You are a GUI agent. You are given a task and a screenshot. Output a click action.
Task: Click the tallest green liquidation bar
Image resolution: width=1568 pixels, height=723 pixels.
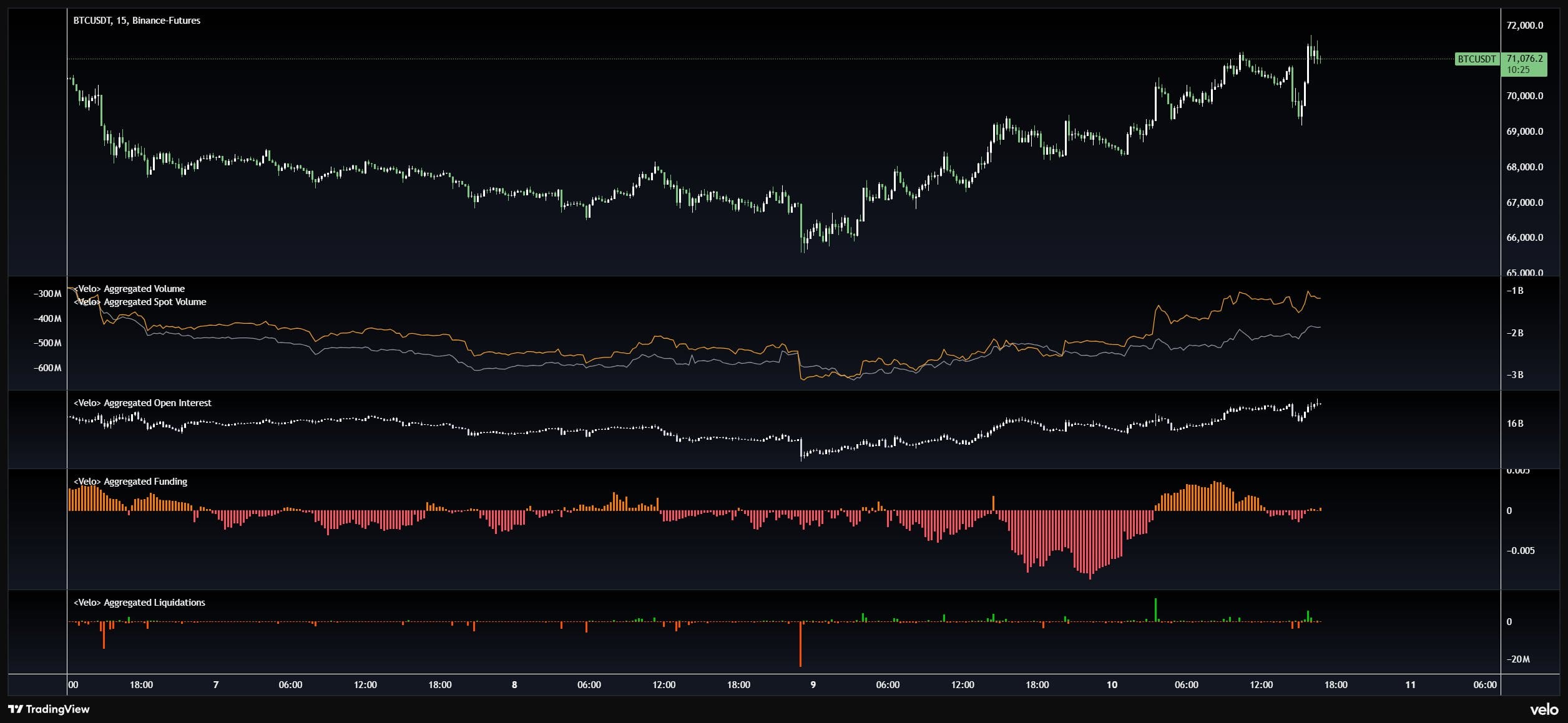point(1155,611)
